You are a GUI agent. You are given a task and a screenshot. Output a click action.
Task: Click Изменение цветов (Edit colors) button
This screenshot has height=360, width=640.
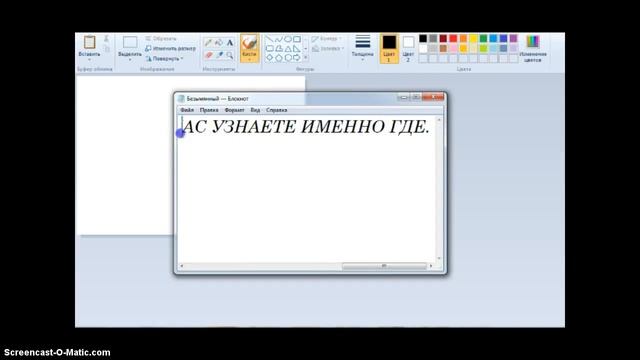(533, 49)
